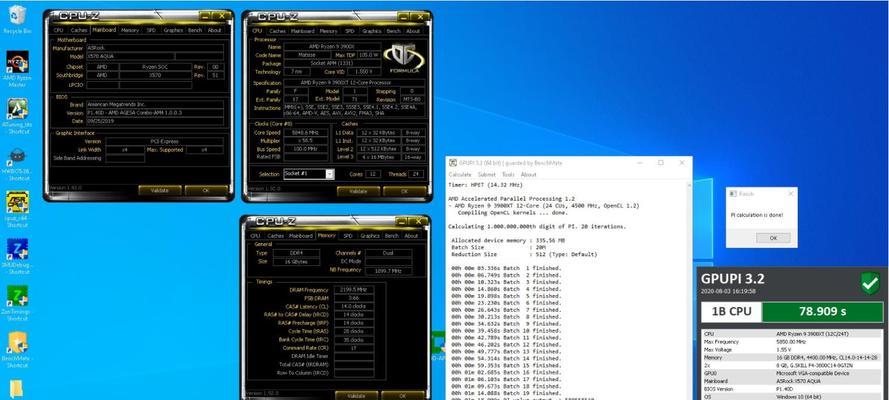Open Graphics tab in Ryzen processor CPU-Z window

[x=371, y=31]
